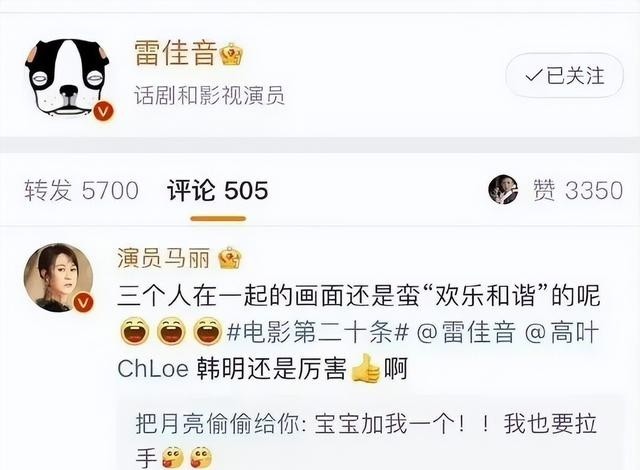This screenshot has height=470, width=640.
Task: Tap the 演员马丽 username
Action: (163, 258)
